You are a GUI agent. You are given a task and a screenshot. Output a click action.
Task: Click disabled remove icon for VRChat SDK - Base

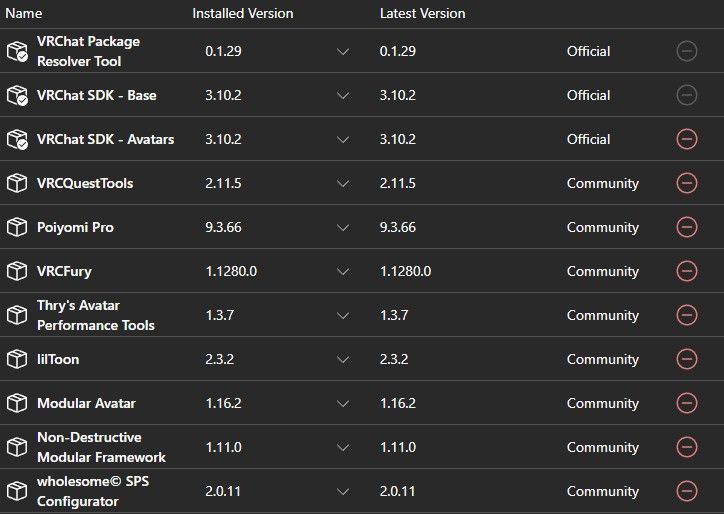click(x=687, y=95)
